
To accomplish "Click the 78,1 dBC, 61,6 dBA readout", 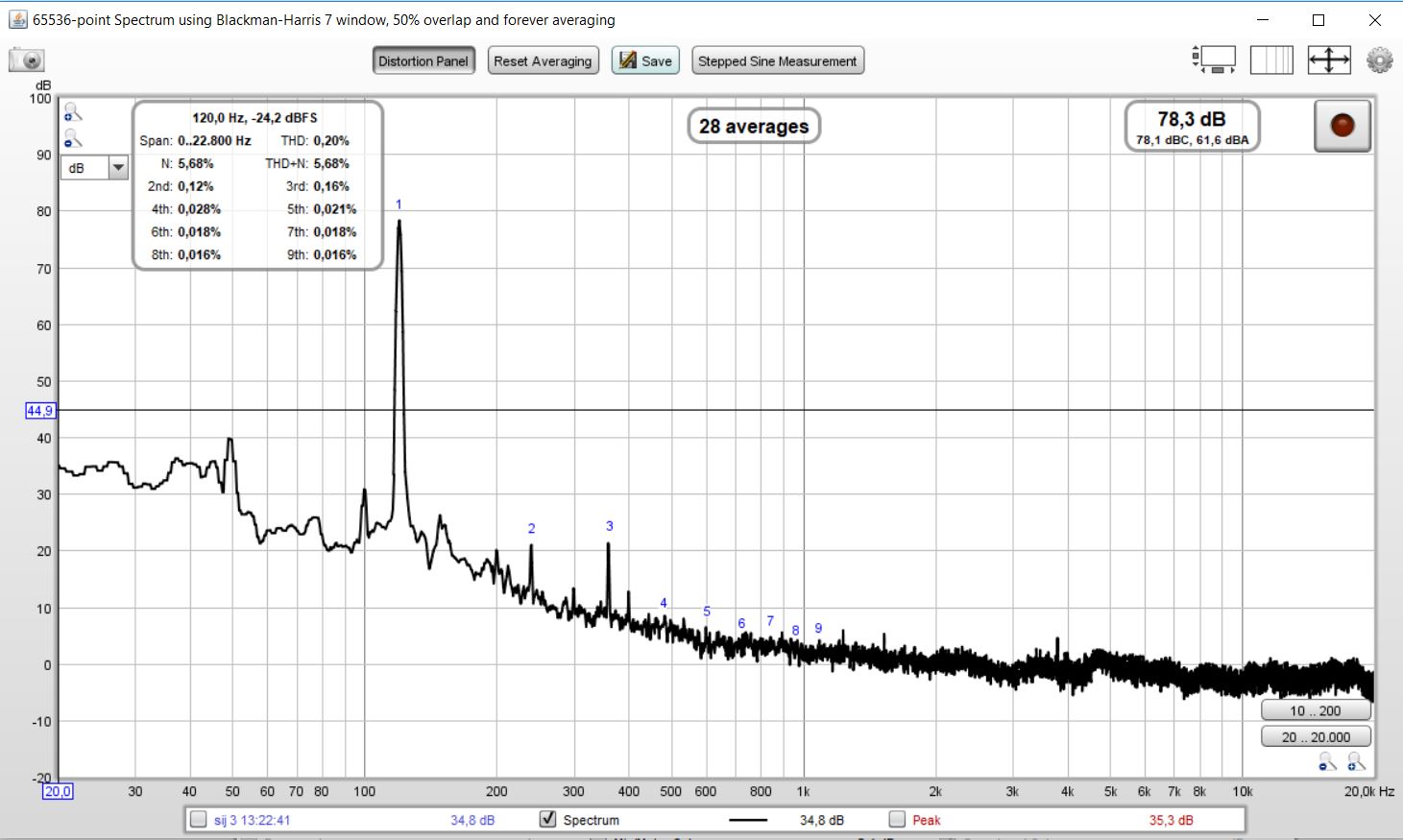I will tap(1192, 140).
